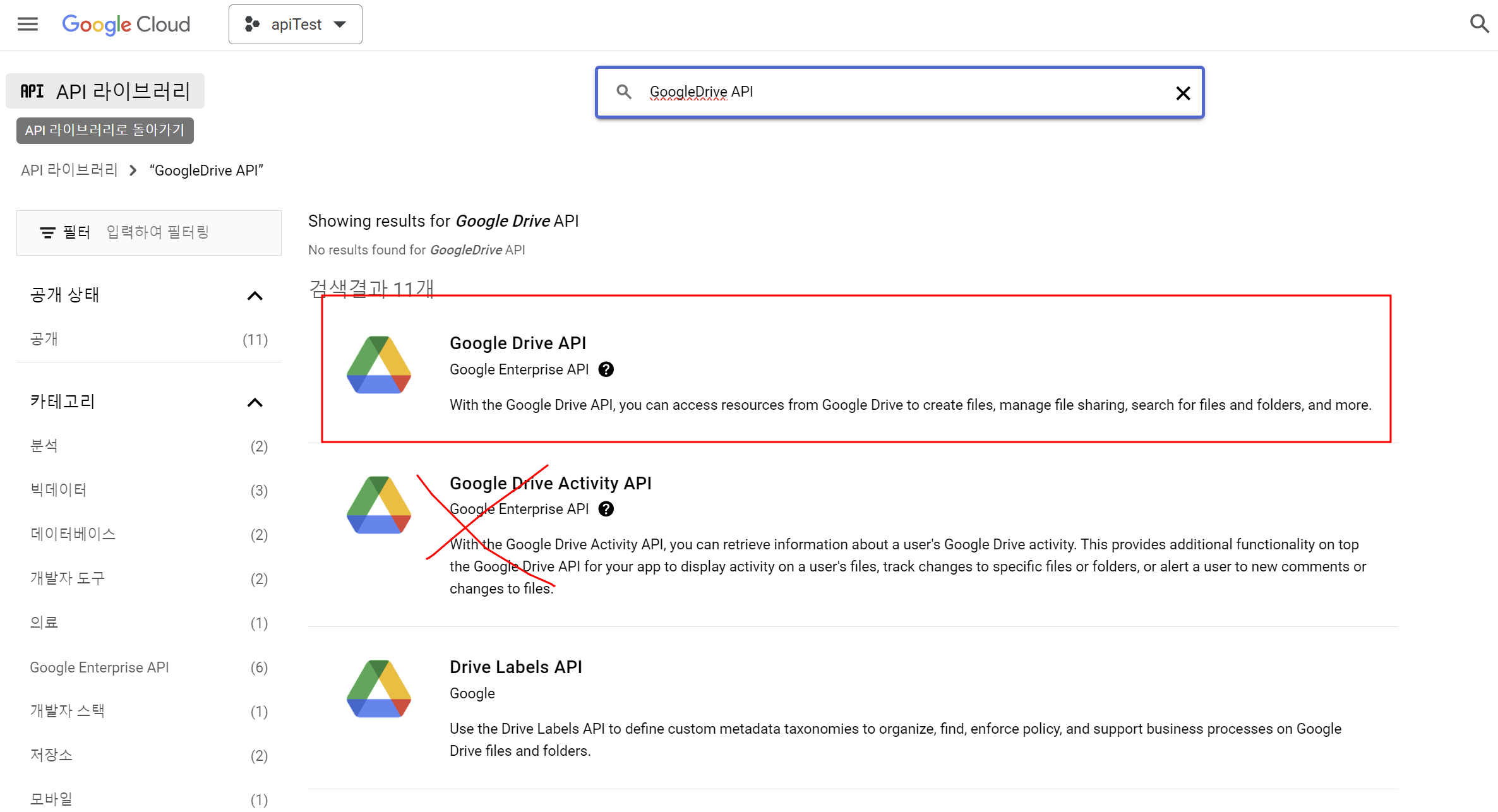The image size is (1498, 812).
Task: Open the Drive Labels API result
Action: pyautogui.click(x=515, y=667)
